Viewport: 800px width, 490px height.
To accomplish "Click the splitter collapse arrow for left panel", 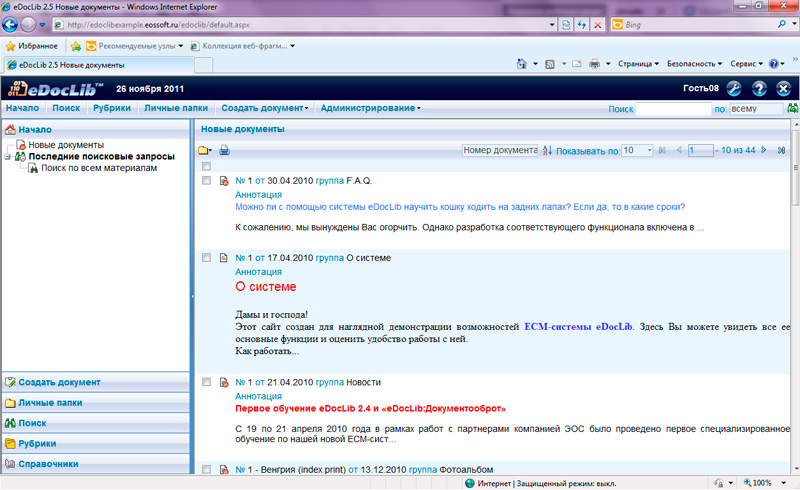I will 192,296.
